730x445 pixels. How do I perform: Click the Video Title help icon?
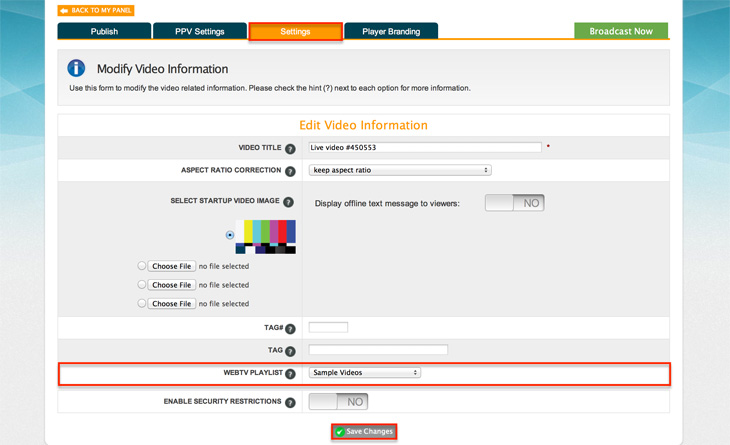click(x=290, y=149)
